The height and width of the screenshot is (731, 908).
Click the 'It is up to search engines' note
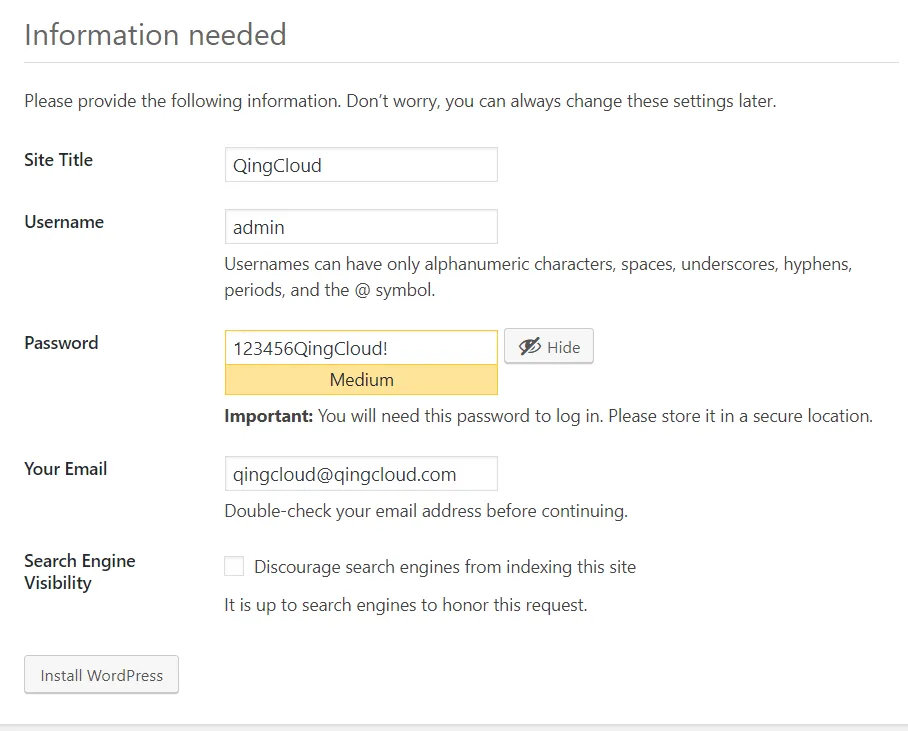pyautogui.click(x=405, y=605)
